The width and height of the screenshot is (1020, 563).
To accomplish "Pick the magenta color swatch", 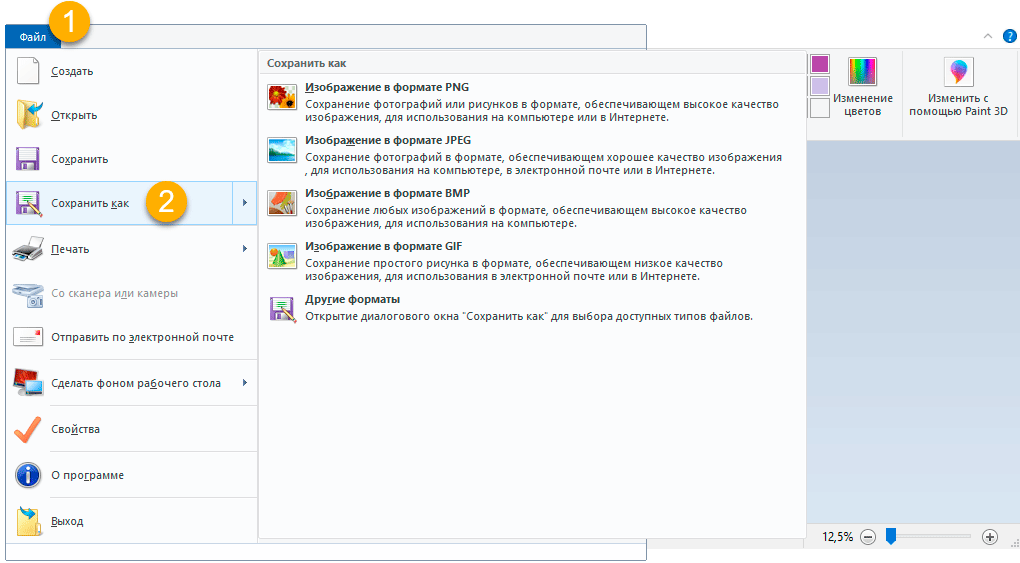I will 820,64.
